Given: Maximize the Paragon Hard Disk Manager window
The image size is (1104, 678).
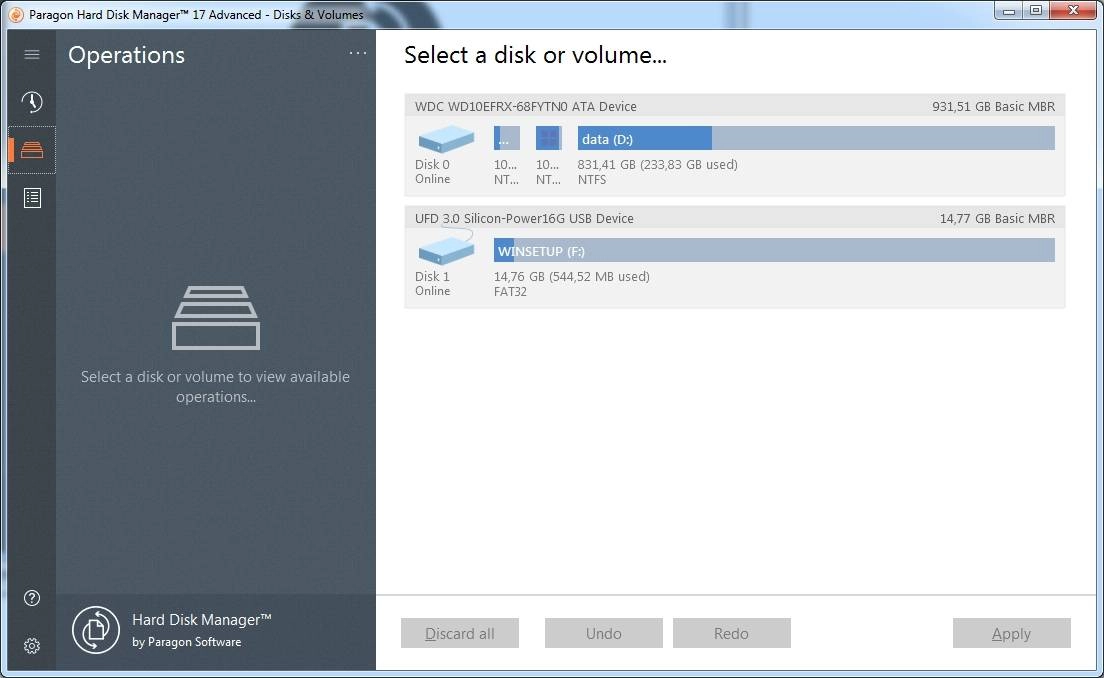Looking at the screenshot, I should [1036, 11].
